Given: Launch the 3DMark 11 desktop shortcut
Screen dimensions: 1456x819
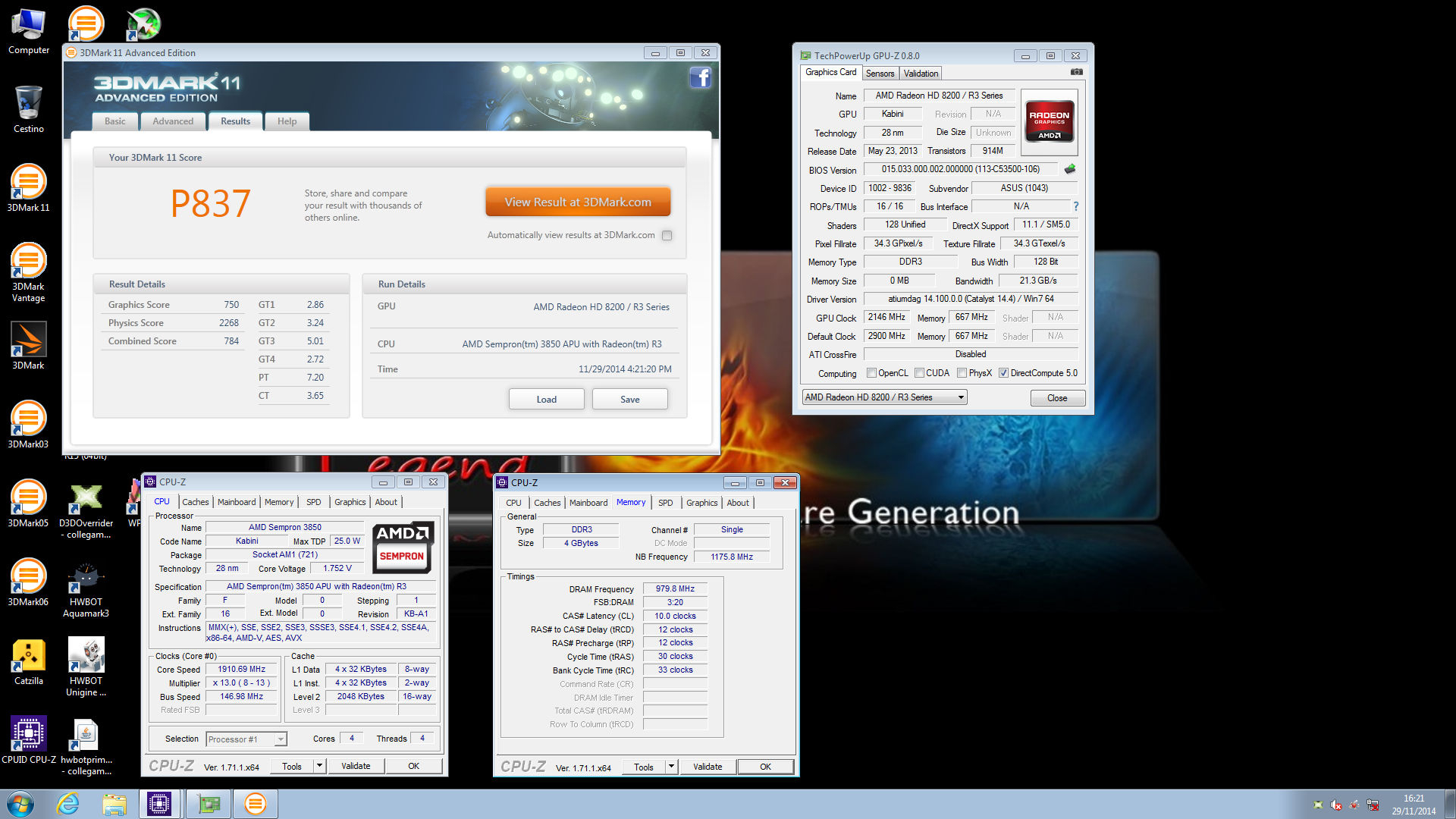Looking at the screenshot, I should 29,188.
